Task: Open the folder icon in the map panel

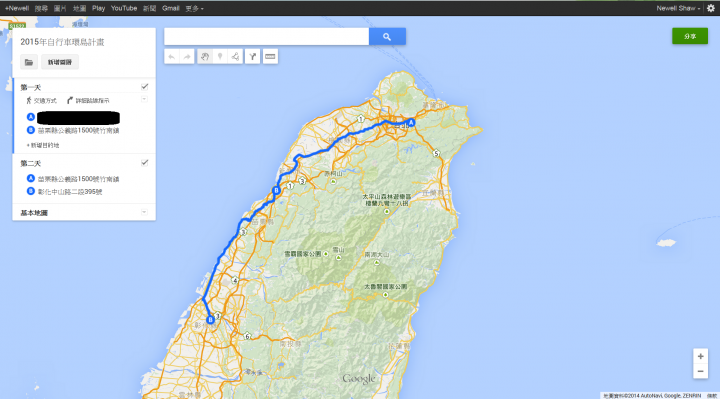Action: (x=29, y=62)
